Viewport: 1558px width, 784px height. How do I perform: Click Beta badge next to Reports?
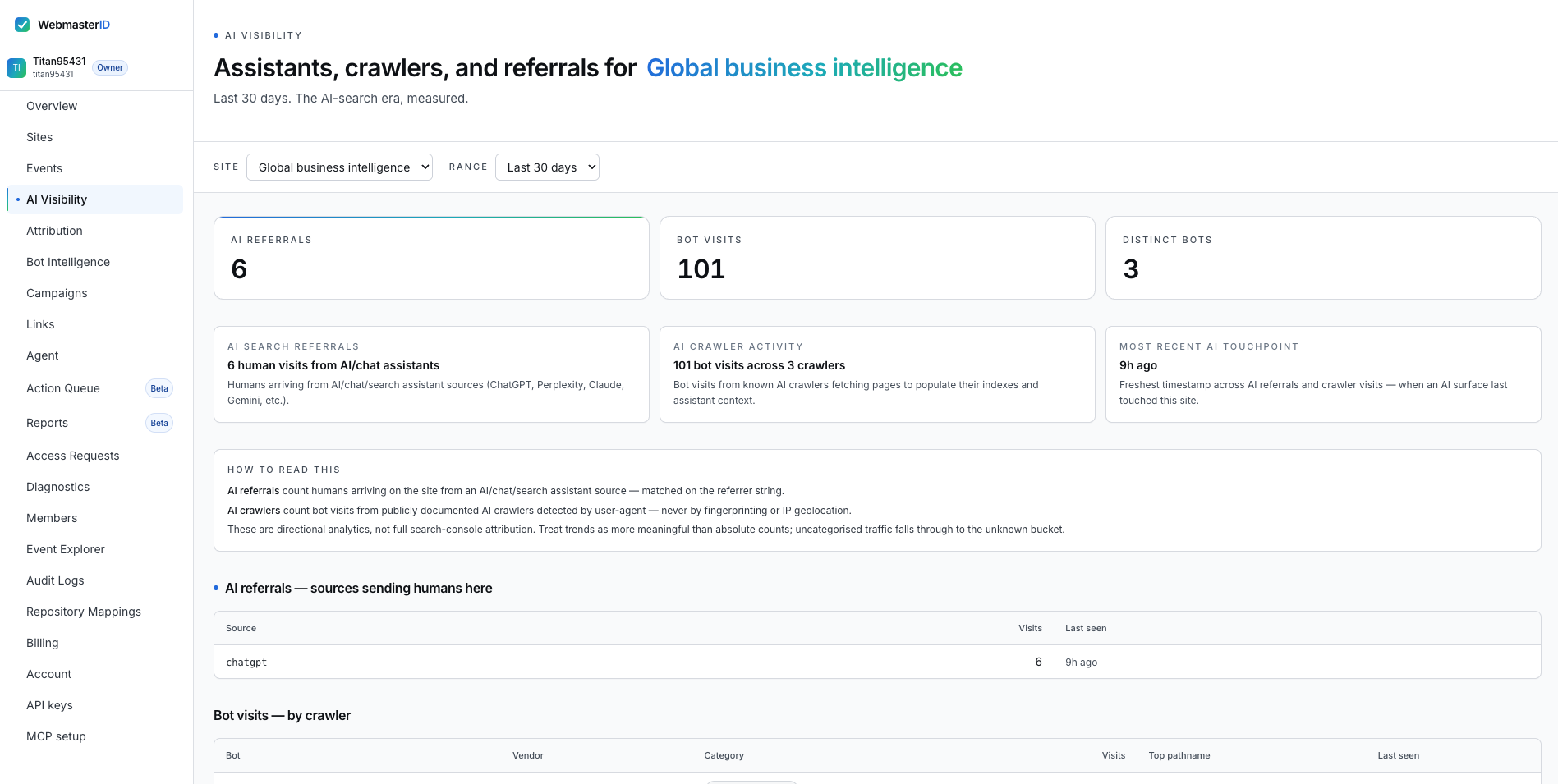159,423
